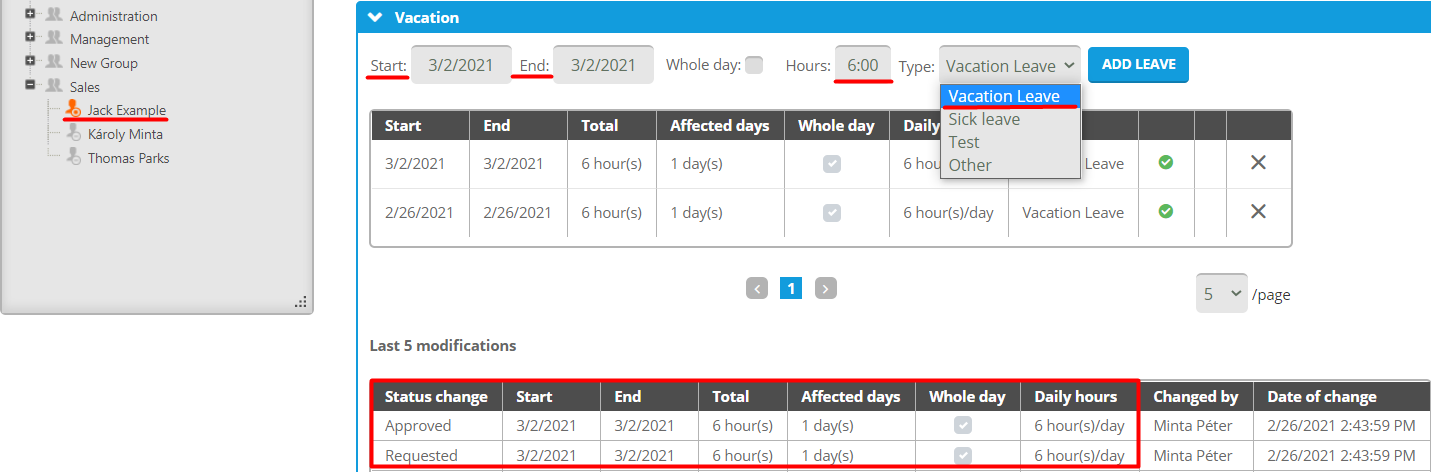Delete the 2/26/2021 leave row
The image size is (1431, 472).
[1258, 211]
